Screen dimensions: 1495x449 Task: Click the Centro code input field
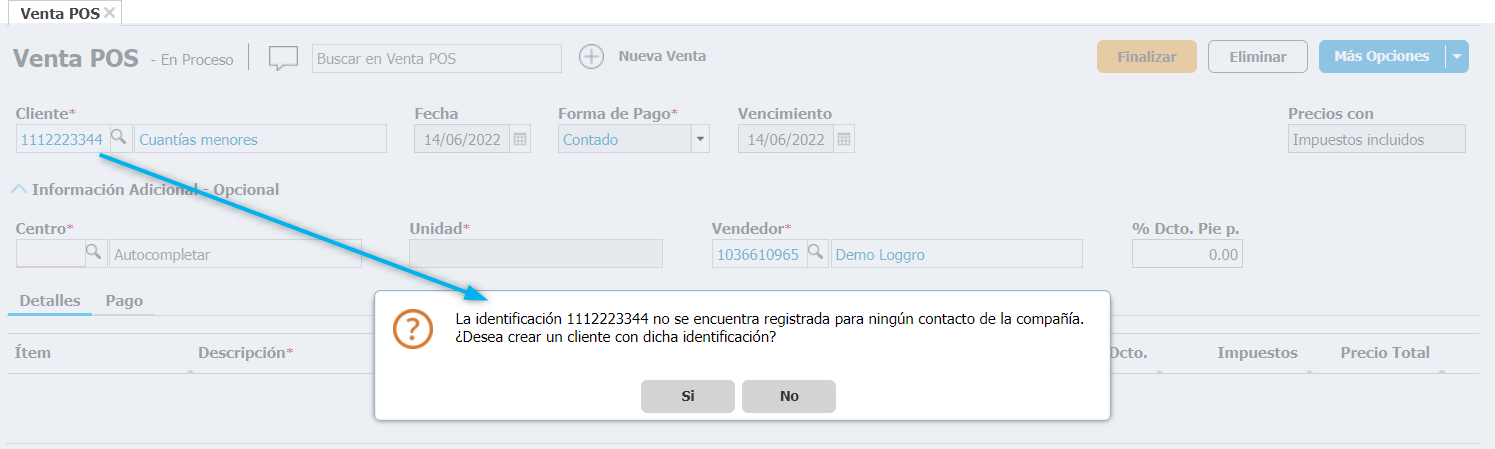[50, 254]
